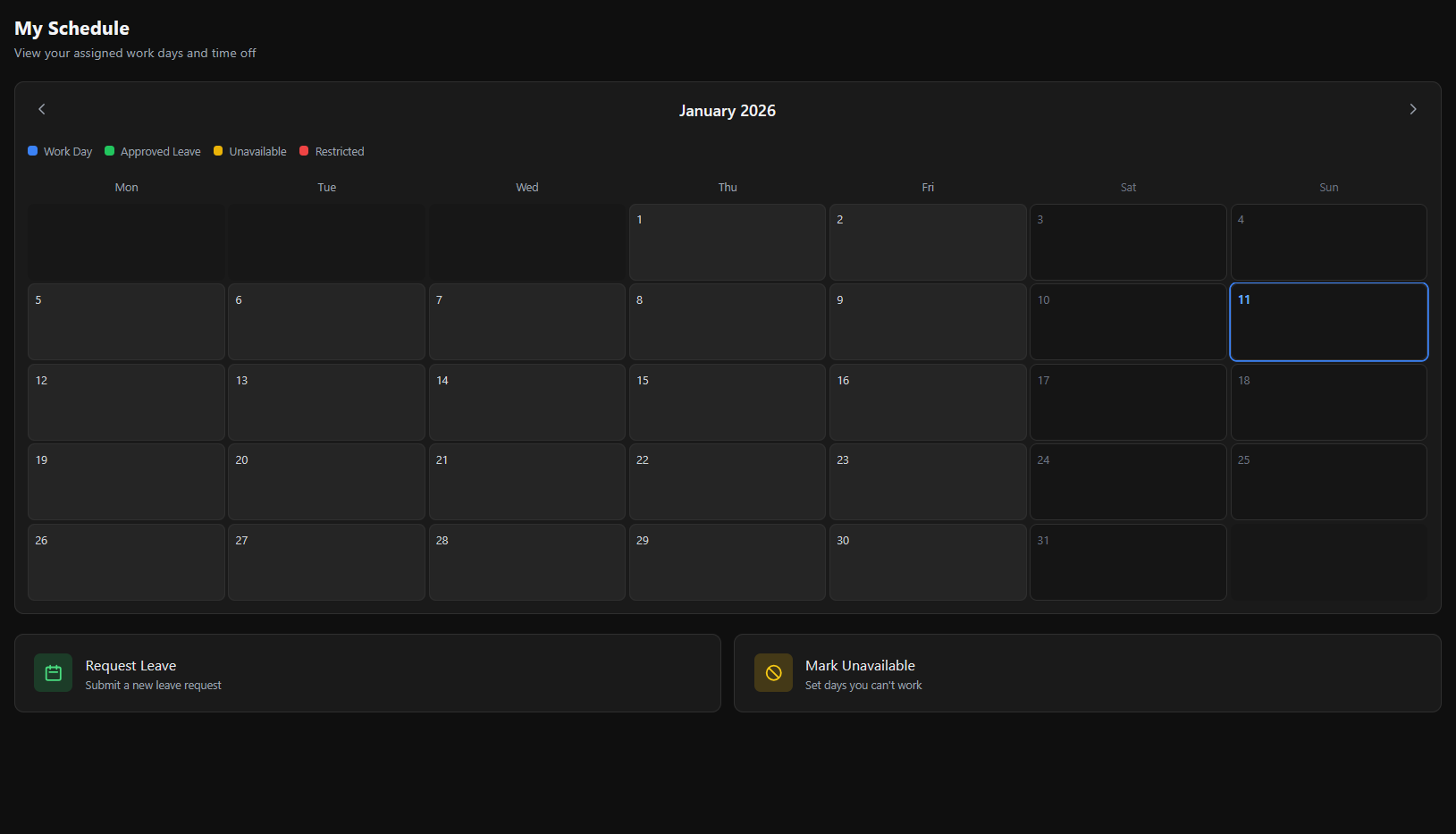Select Tuesday January 27 day cell

pos(326,562)
